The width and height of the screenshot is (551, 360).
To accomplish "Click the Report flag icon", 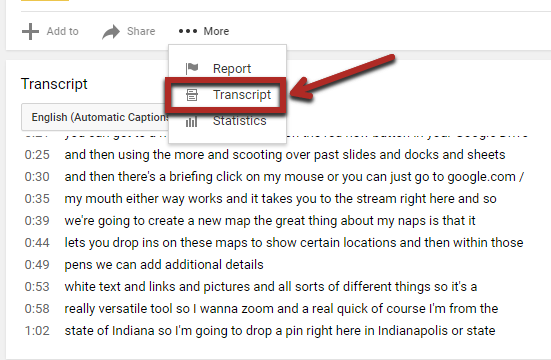I will [x=192, y=68].
